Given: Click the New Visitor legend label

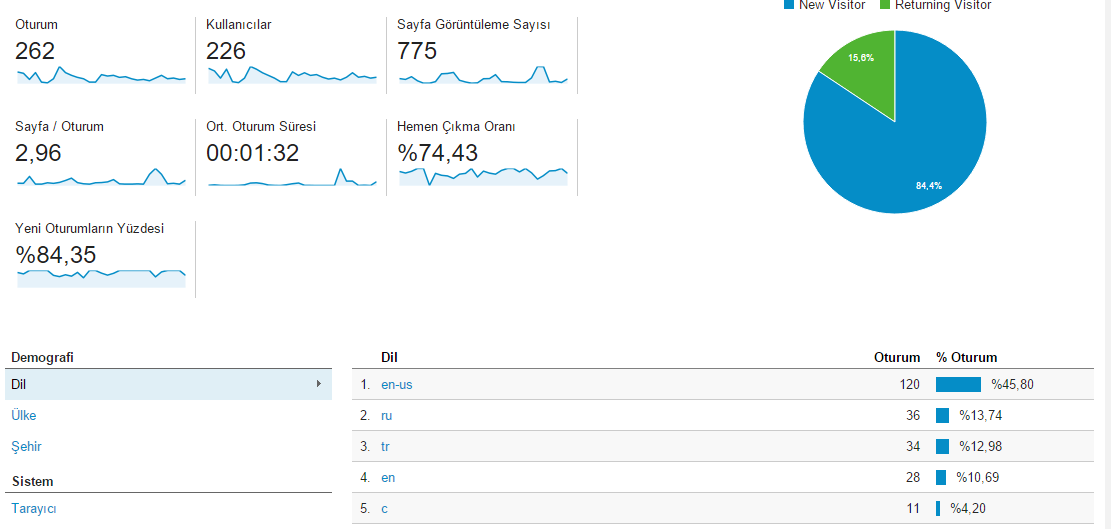Looking at the screenshot, I should coord(832,5).
